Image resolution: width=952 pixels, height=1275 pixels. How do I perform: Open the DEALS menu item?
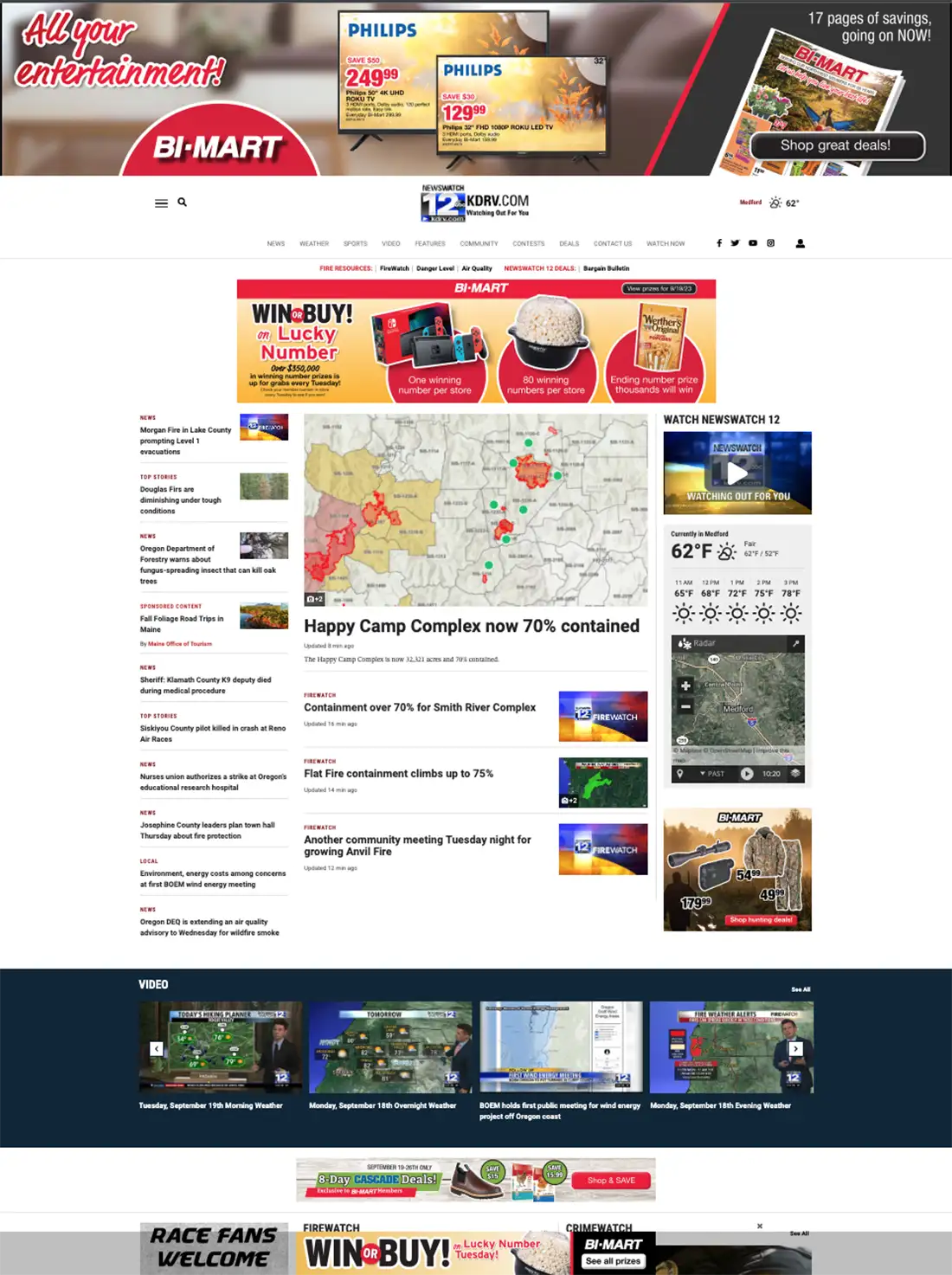click(569, 244)
